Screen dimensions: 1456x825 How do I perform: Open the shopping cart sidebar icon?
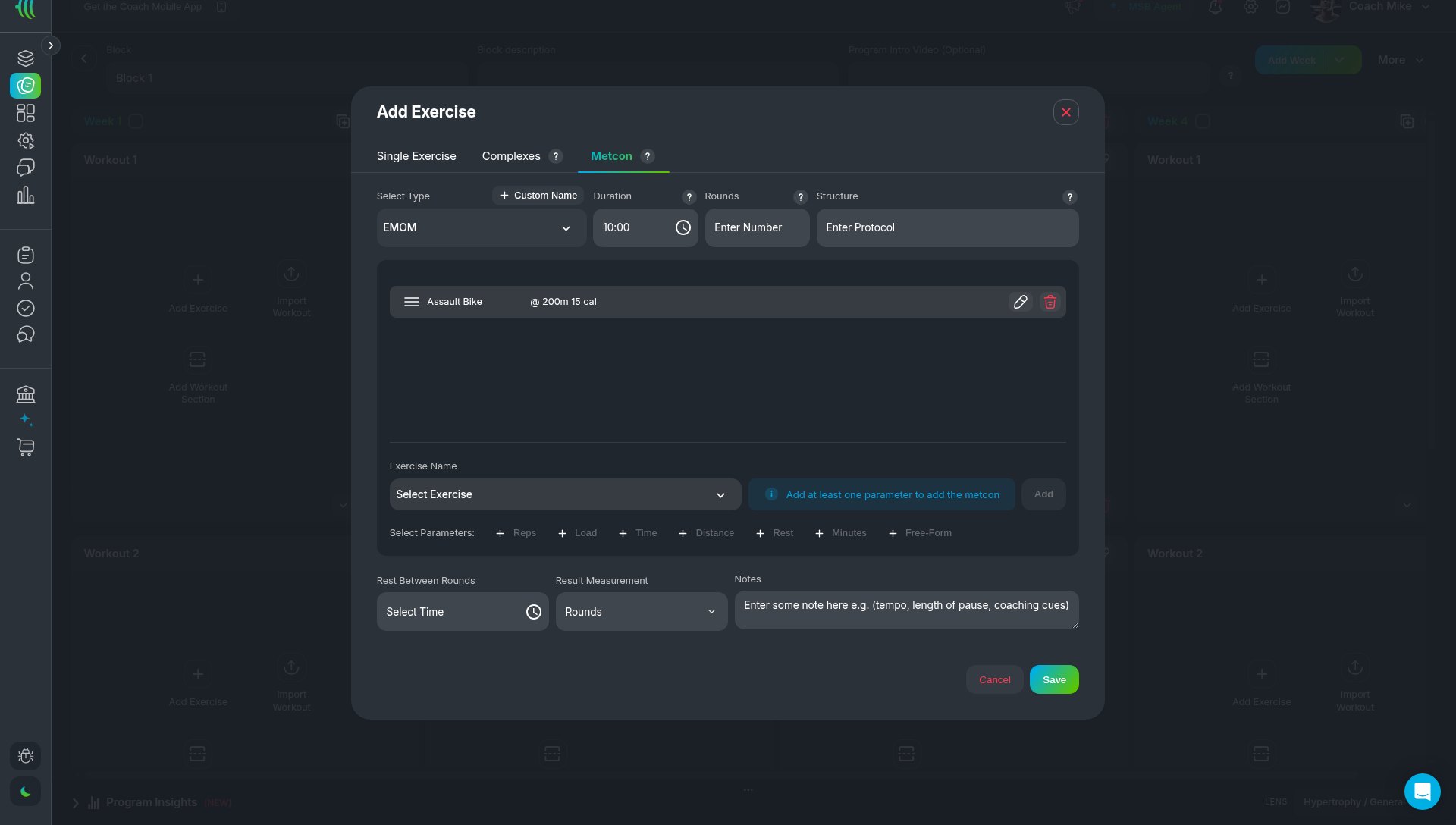tap(26, 447)
